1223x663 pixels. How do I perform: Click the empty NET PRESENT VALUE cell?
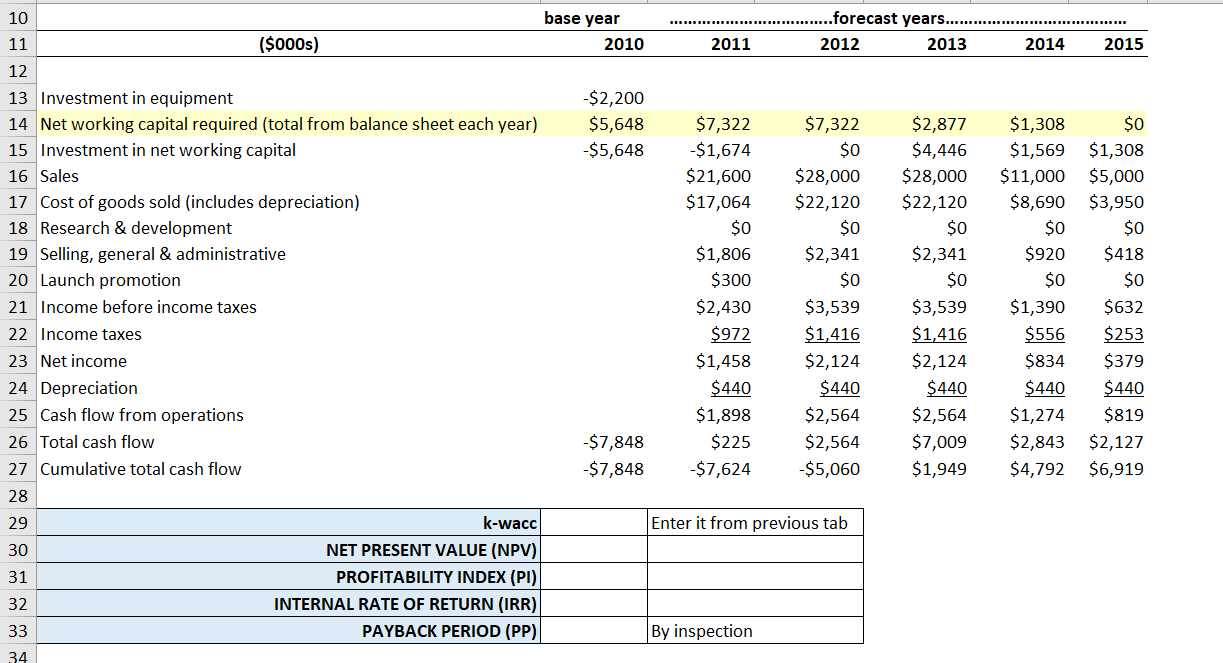point(595,549)
